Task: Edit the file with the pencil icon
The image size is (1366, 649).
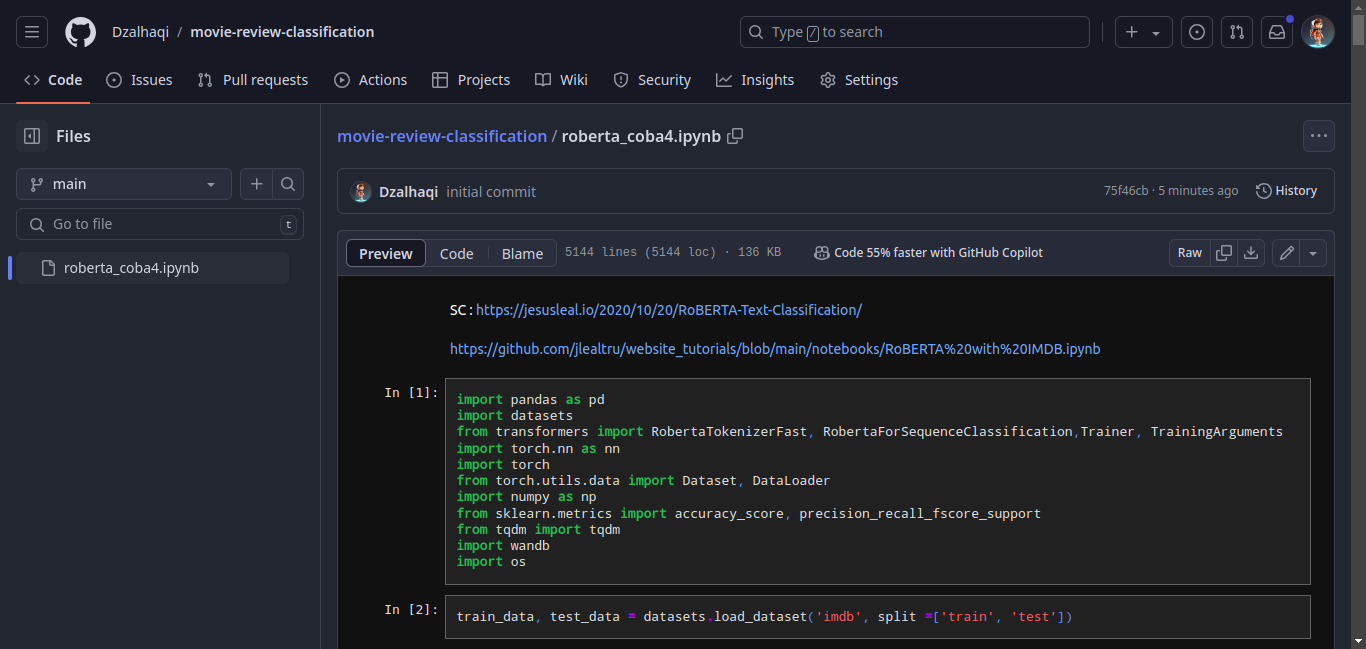Action: coord(1286,252)
